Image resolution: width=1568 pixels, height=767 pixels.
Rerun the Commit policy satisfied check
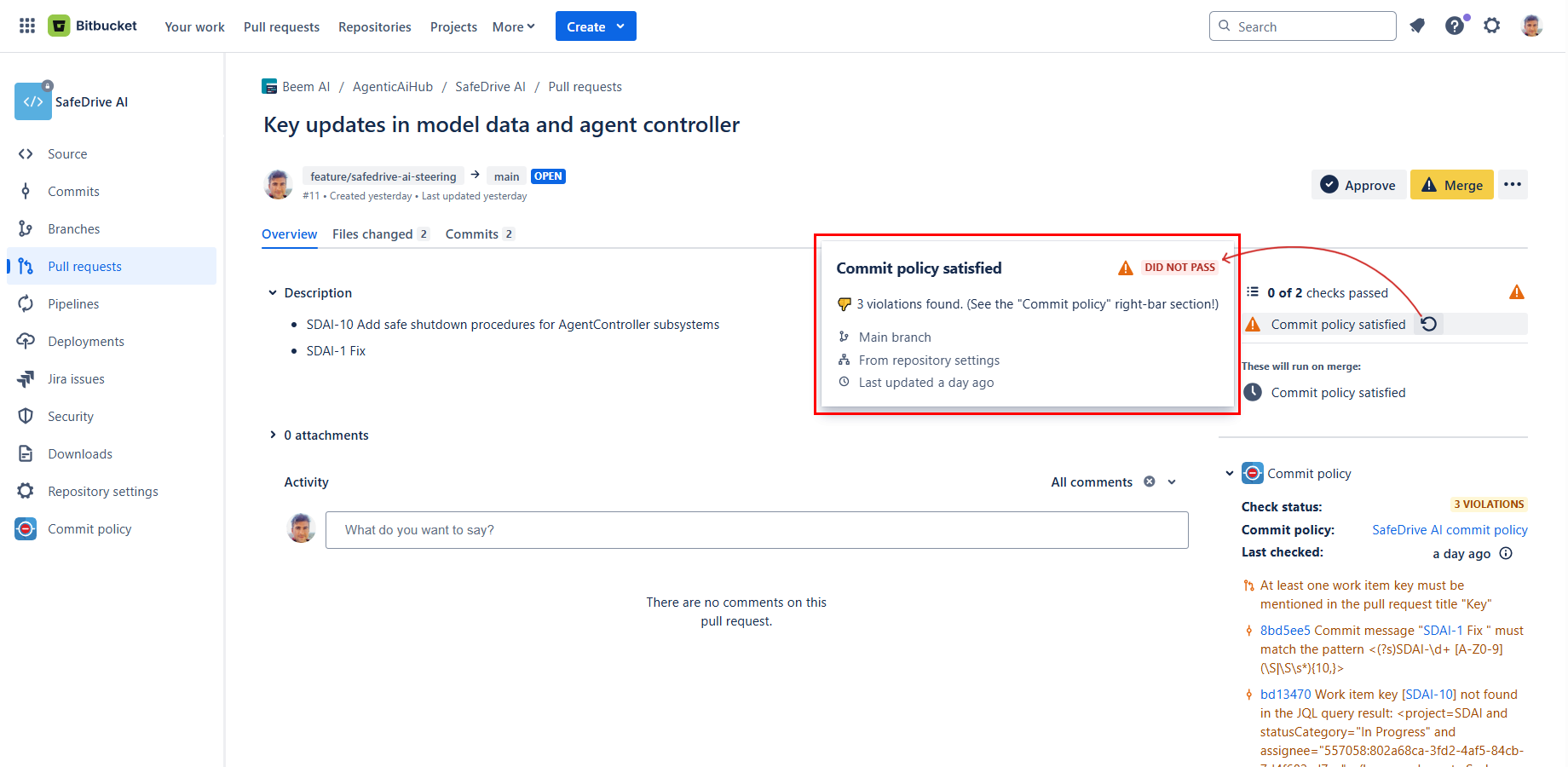(1430, 324)
